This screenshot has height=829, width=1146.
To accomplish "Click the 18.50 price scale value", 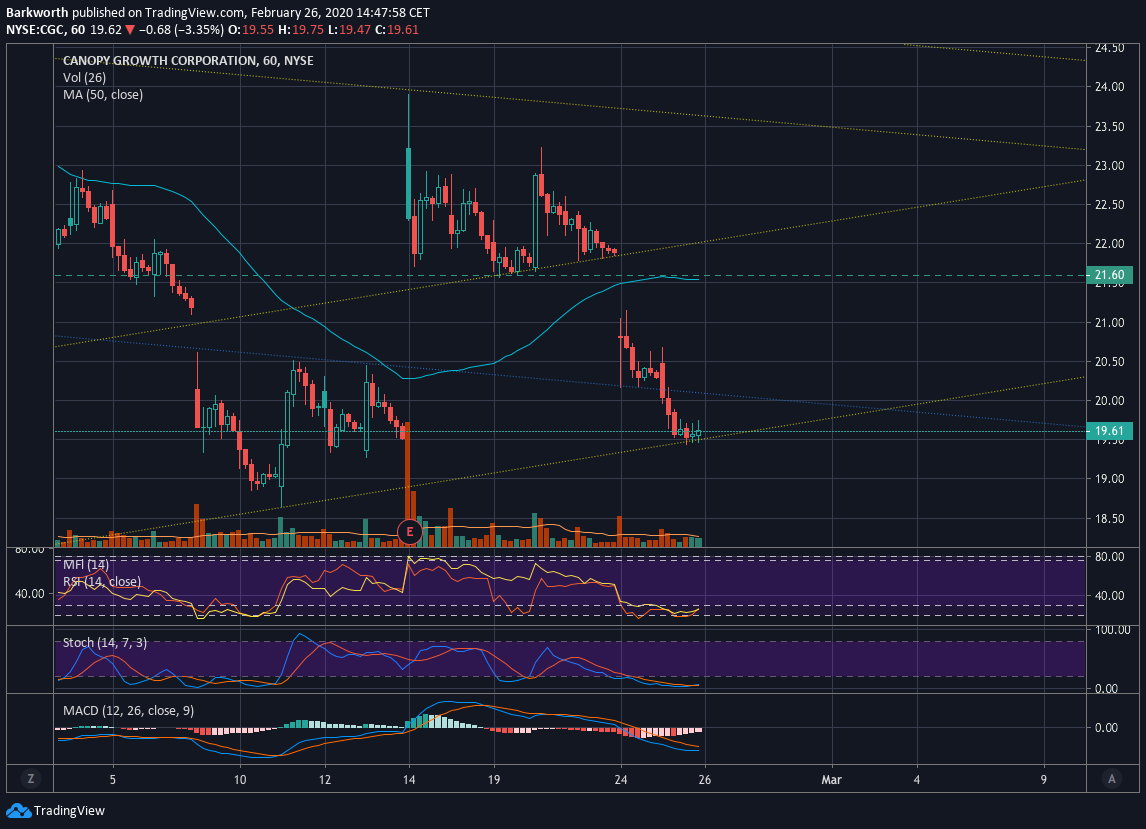I will [1109, 519].
